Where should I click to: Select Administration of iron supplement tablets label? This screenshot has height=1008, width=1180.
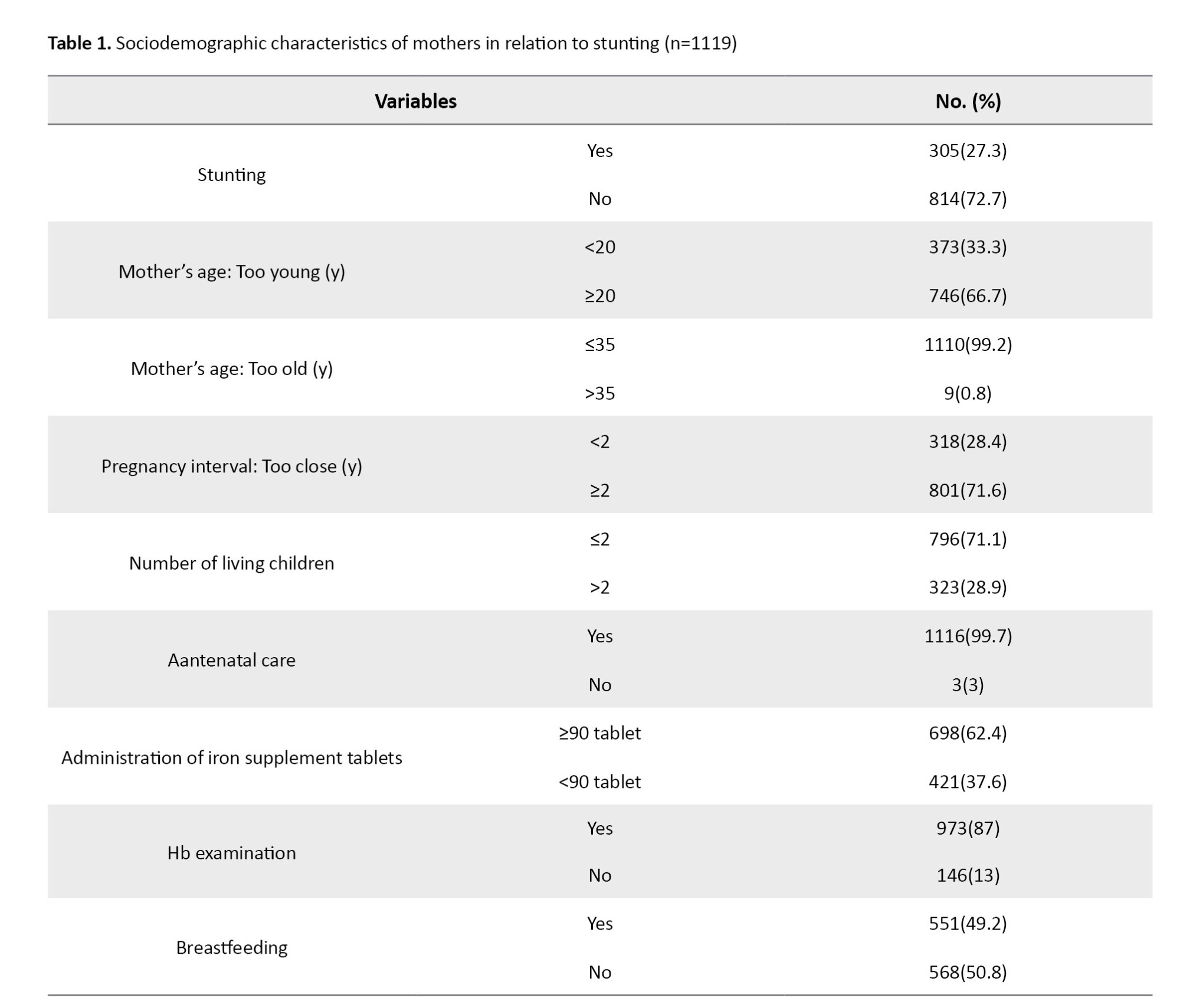(x=231, y=757)
